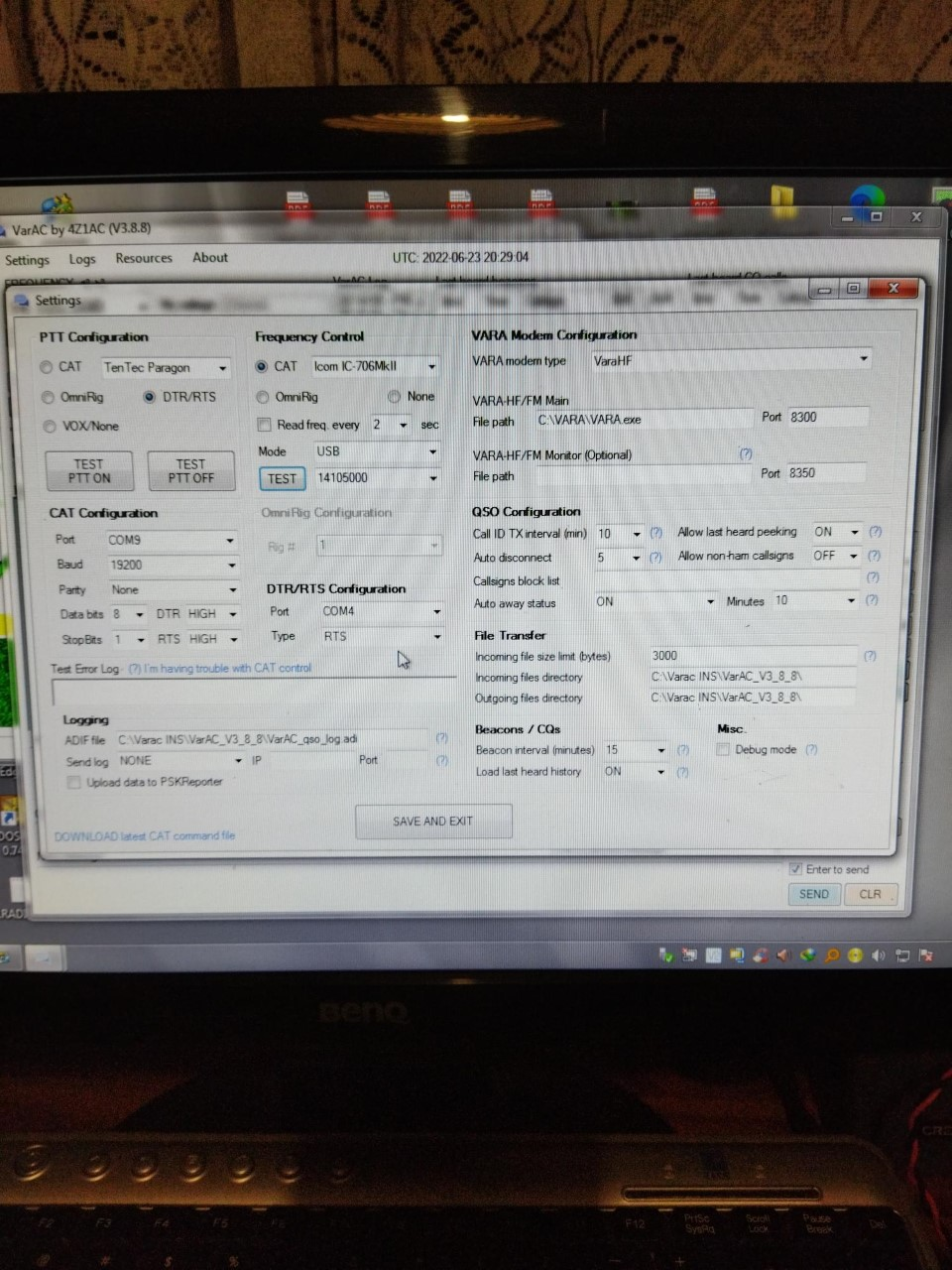Enable Read freq. every checkbox
This screenshot has width=952, height=1270.
click(x=265, y=425)
